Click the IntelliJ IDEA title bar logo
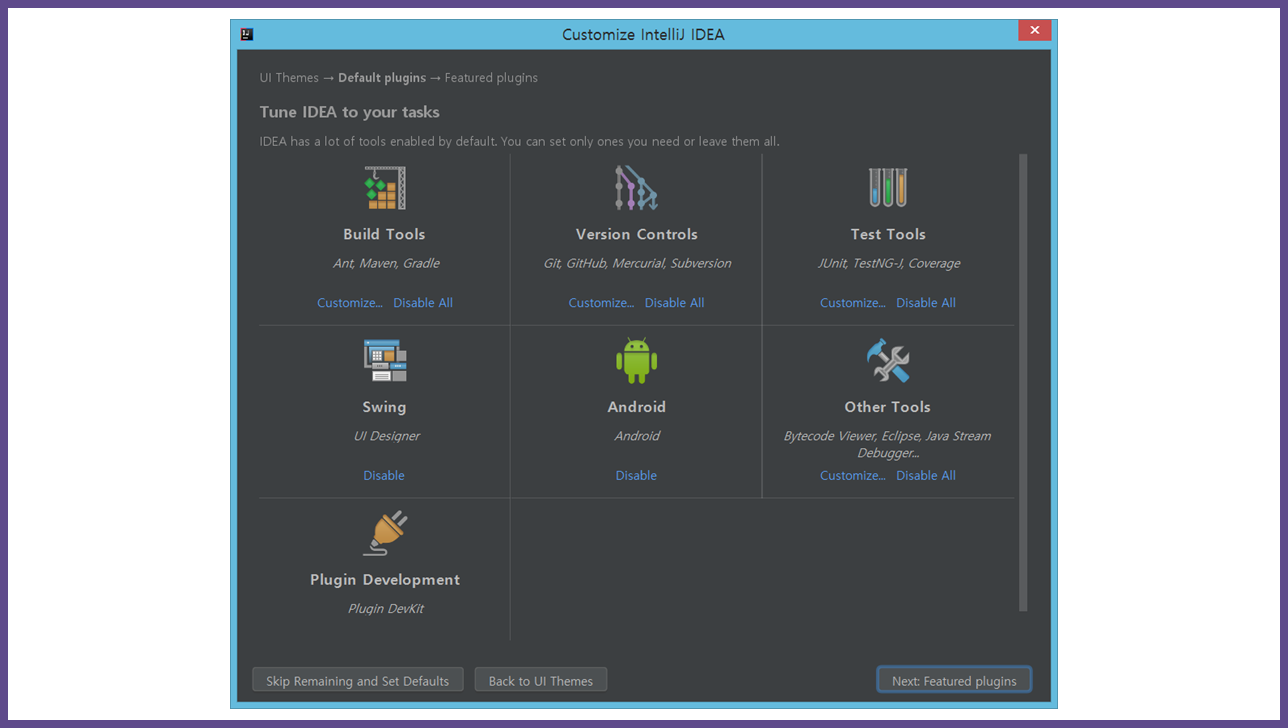The width and height of the screenshot is (1288, 728). 247,34
